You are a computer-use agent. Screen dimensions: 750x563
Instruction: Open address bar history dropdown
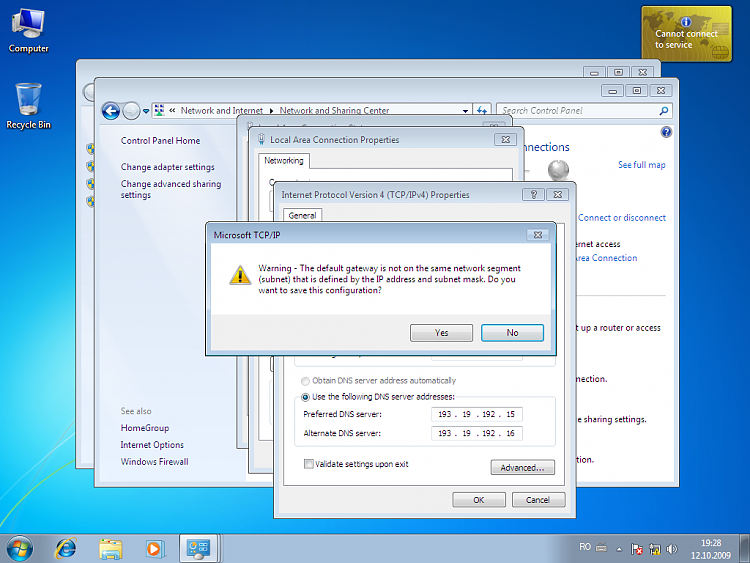(465, 110)
